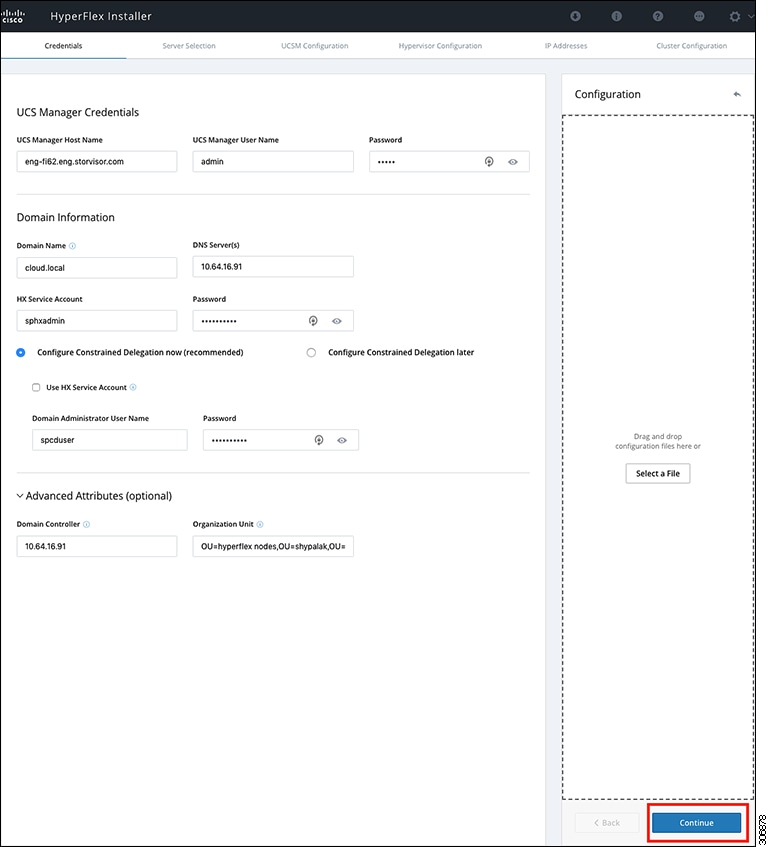The width and height of the screenshot is (768, 847).
Task: Click the 'Drag and drop configuration files' text
Action: pos(657,441)
